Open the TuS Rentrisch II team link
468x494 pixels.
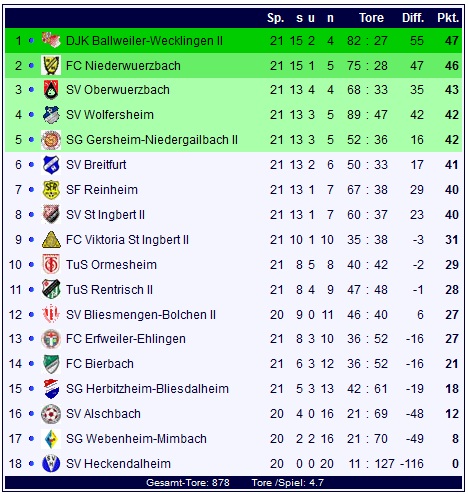109,290
